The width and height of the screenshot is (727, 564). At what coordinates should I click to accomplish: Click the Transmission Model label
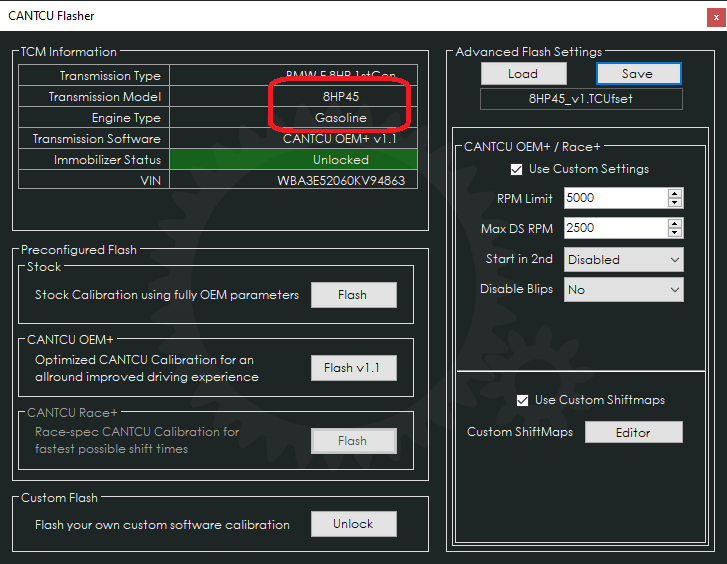[x=105, y=96]
